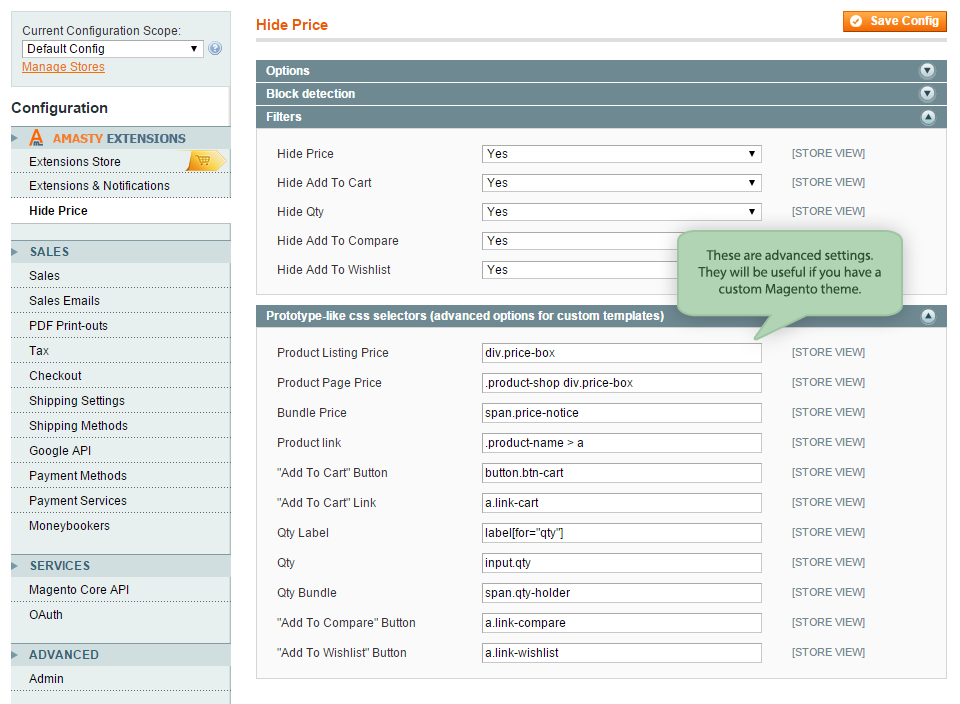
Task: Click the "Add To Cart" Link field
Action: click(x=621, y=503)
